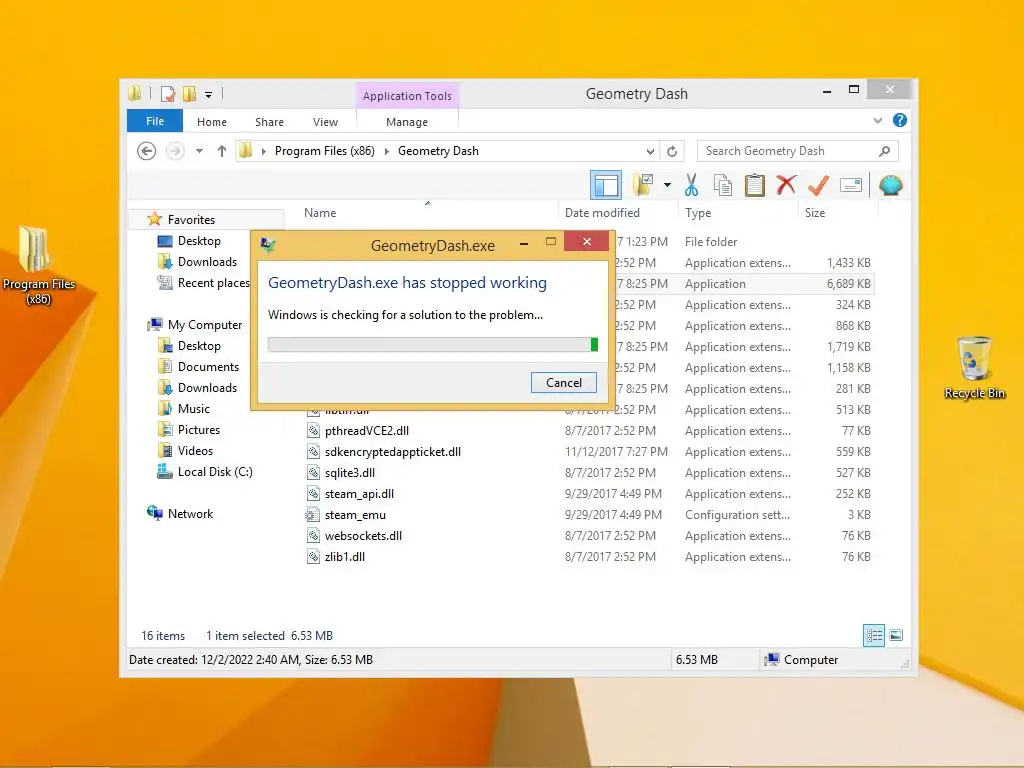Cancel the GeometryDash.exe error dialog
The height and width of the screenshot is (768, 1024).
tap(564, 383)
